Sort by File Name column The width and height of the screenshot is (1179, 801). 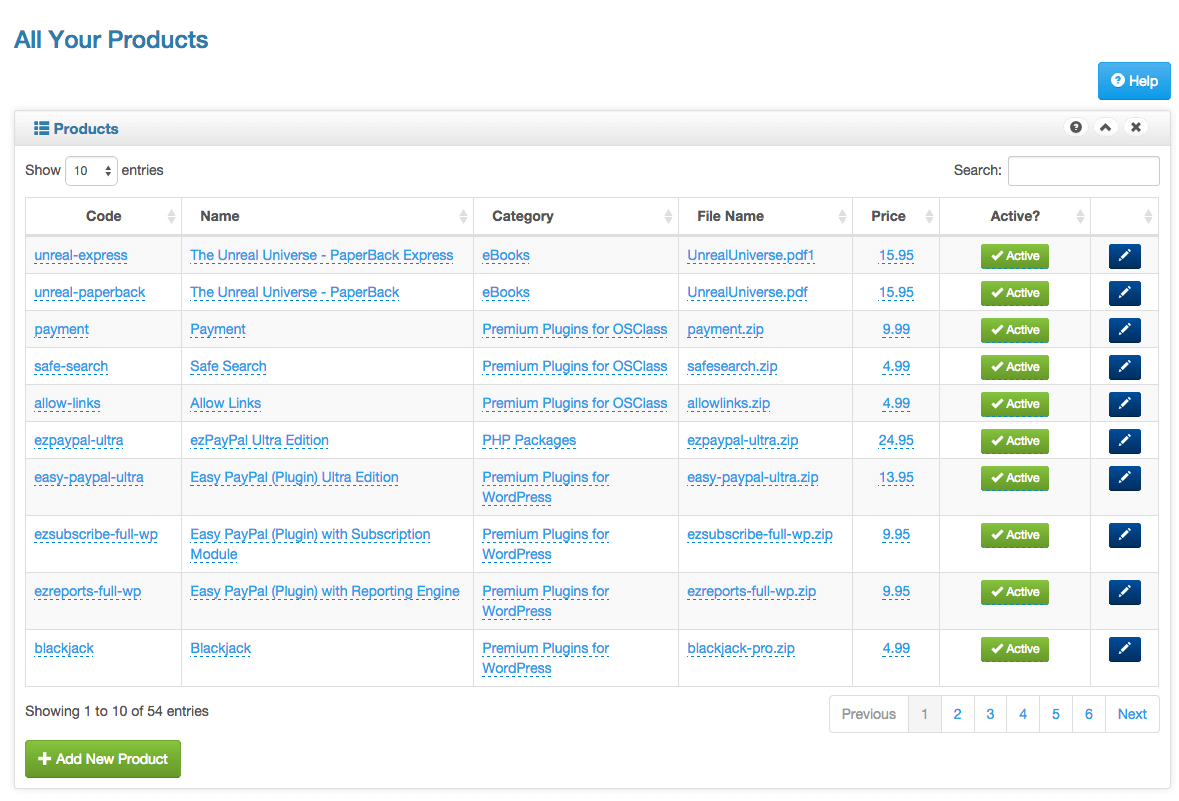click(x=765, y=217)
